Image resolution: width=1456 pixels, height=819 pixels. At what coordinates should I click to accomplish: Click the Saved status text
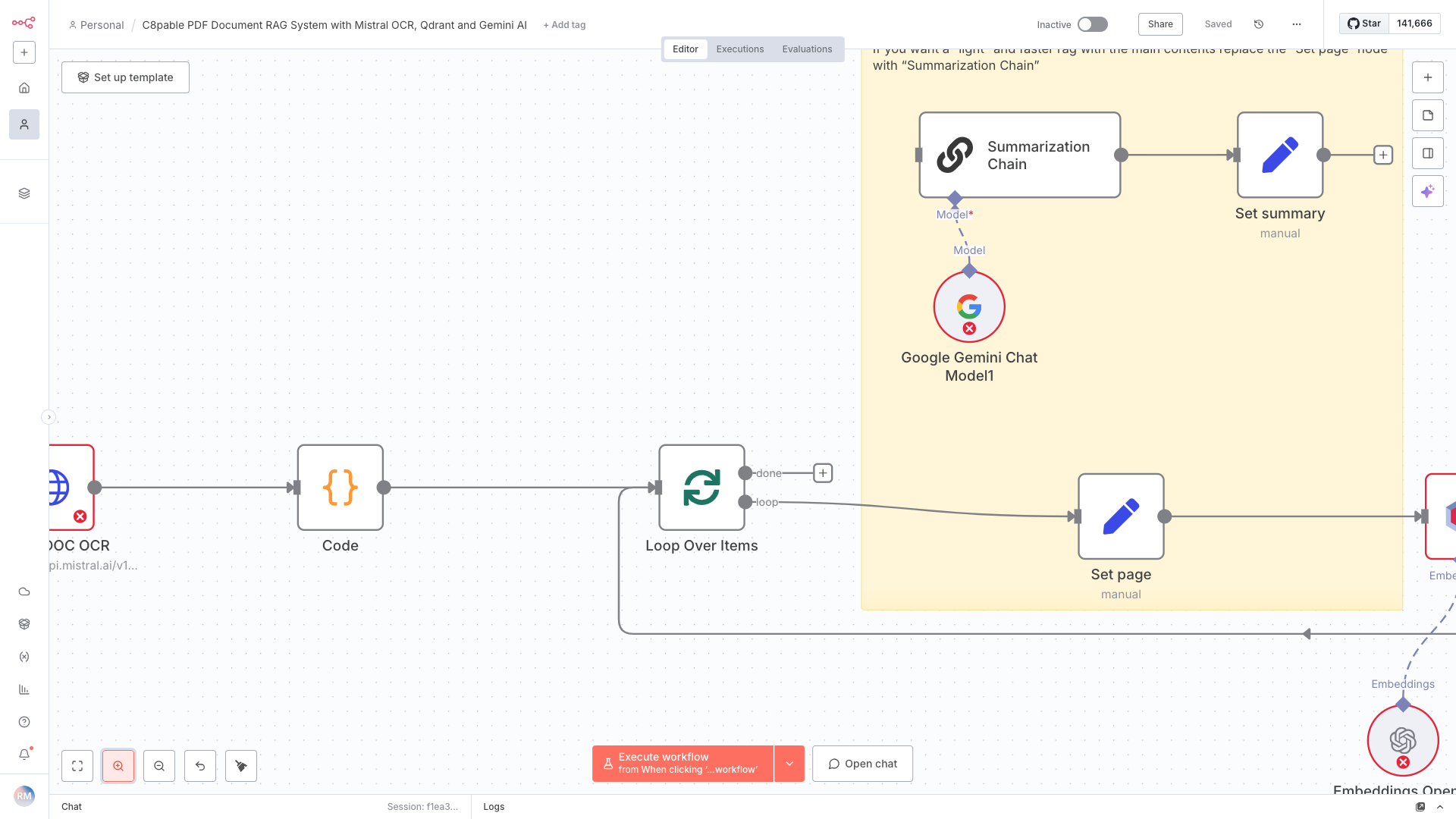1218,24
